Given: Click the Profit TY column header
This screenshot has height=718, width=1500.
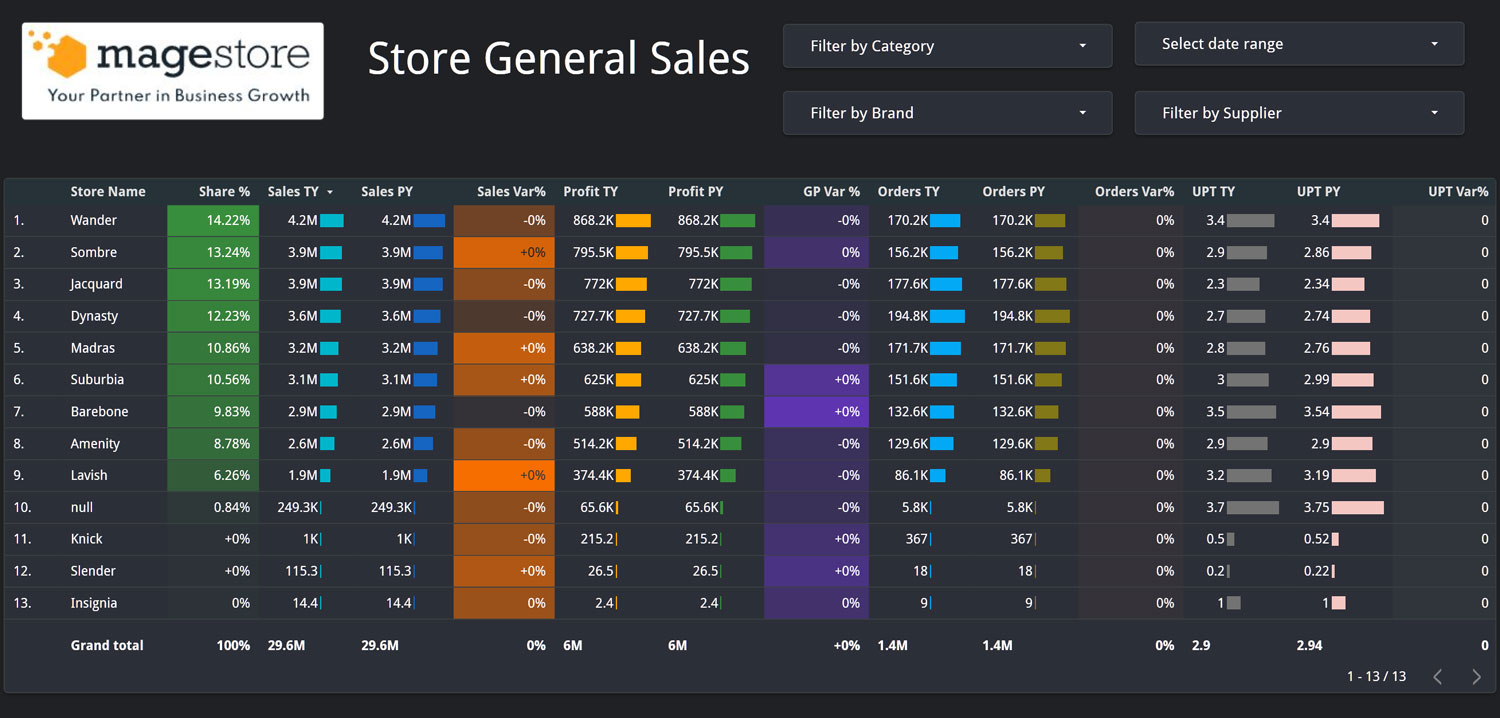Looking at the screenshot, I should click(x=590, y=192).
